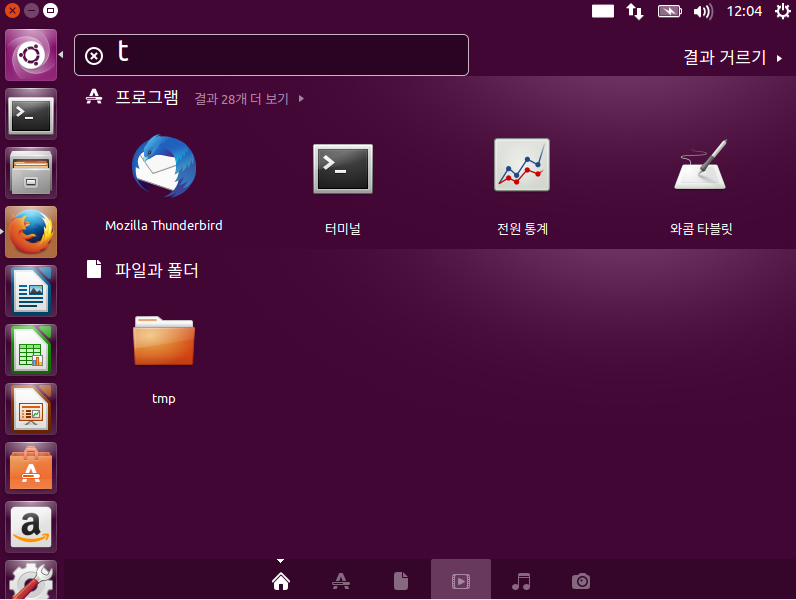Open the sound volume indicator
The height and width of the screenshot is (600, 796).
[703, 11]
